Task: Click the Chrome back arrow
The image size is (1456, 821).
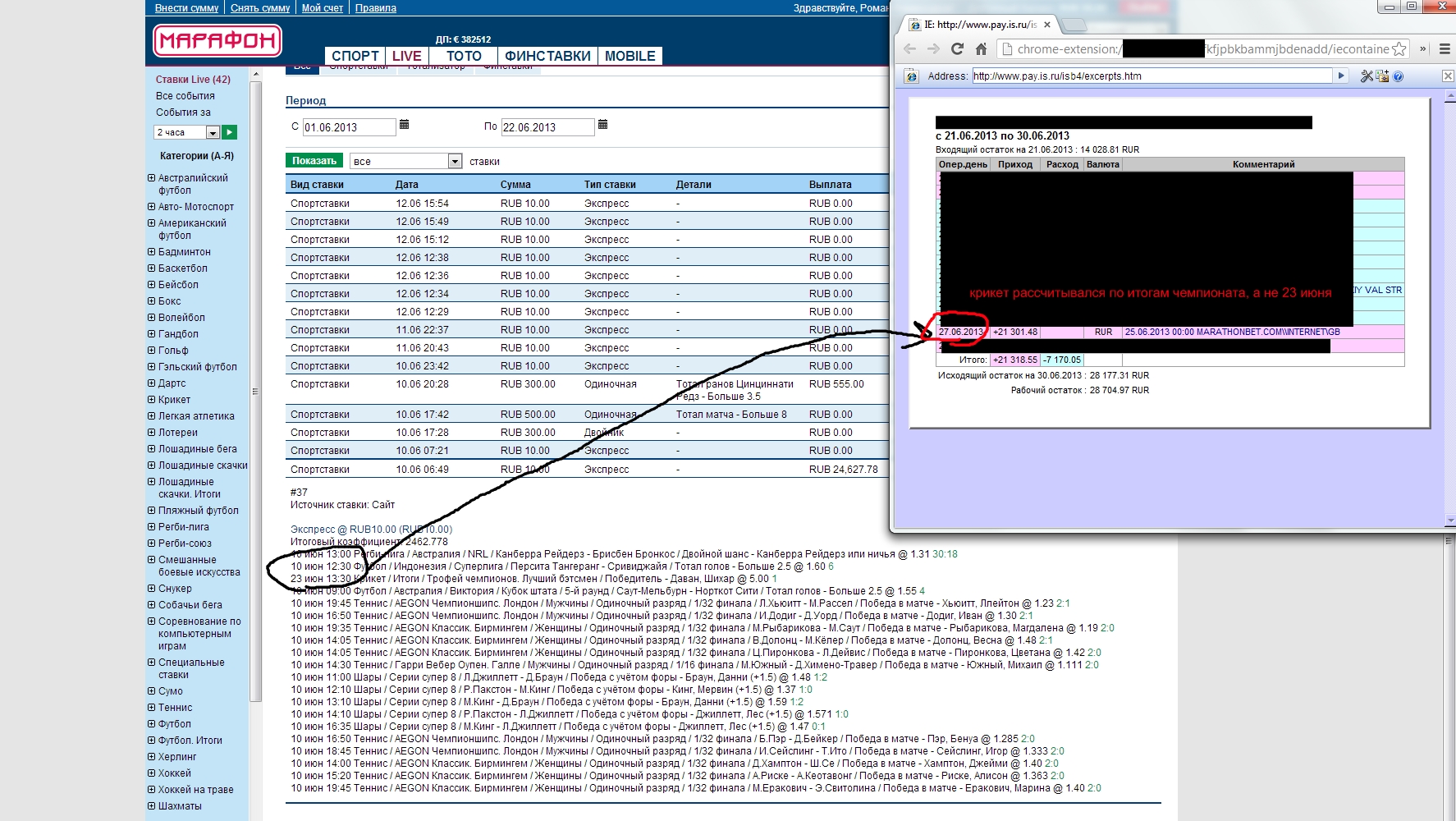Action: point(909,49)
